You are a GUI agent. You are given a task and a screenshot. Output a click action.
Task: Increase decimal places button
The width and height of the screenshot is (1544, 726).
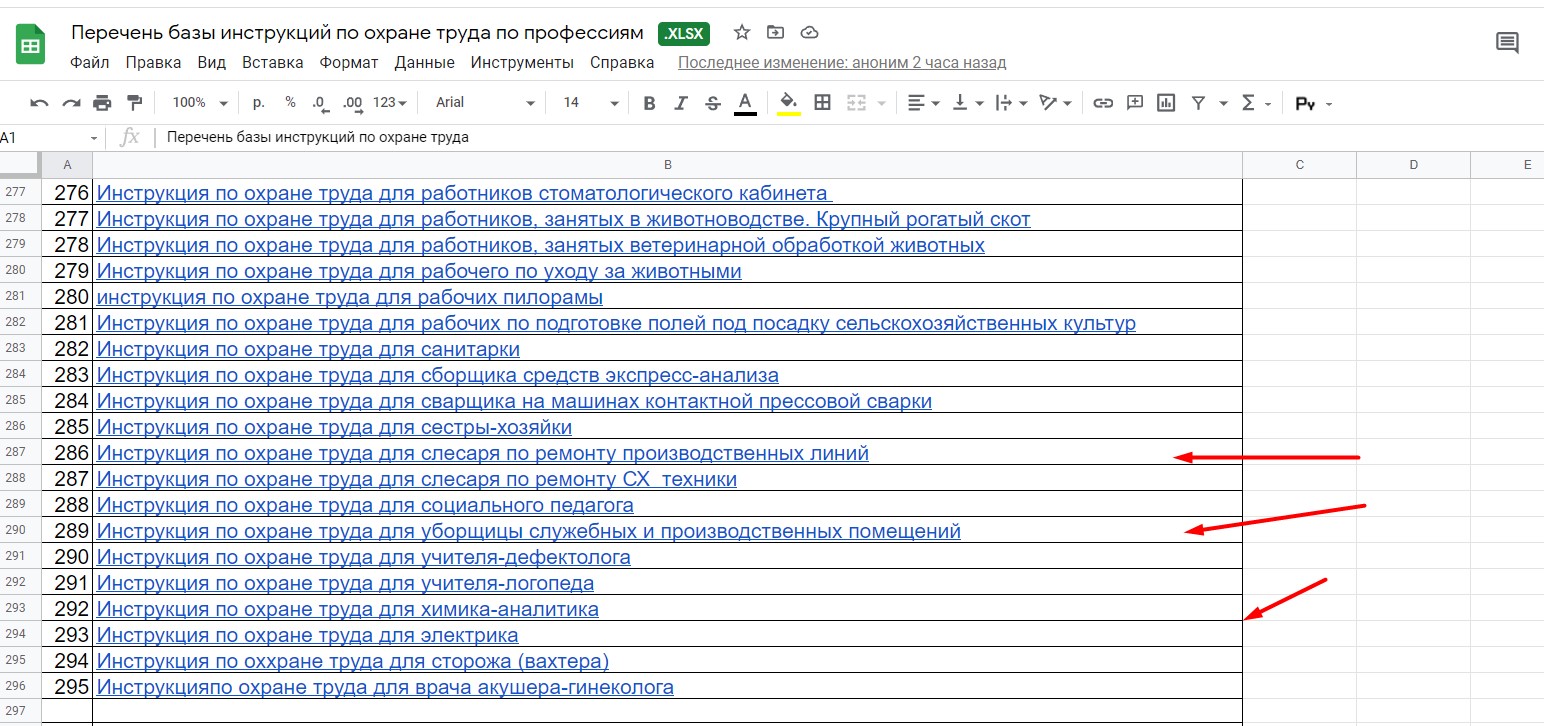(x=352, y=102)
